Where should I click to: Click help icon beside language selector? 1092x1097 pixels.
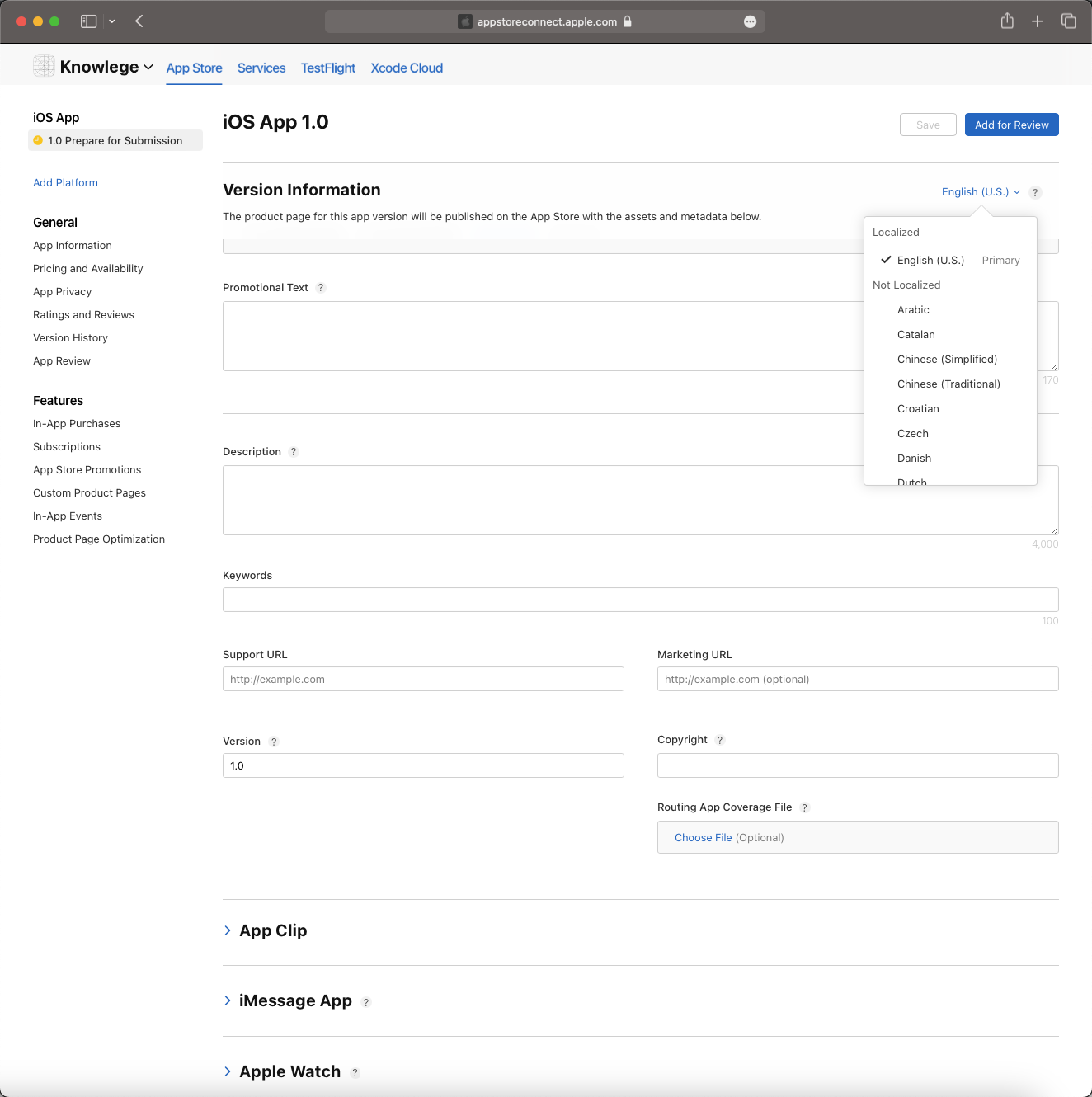click(x=1035, y=192)
